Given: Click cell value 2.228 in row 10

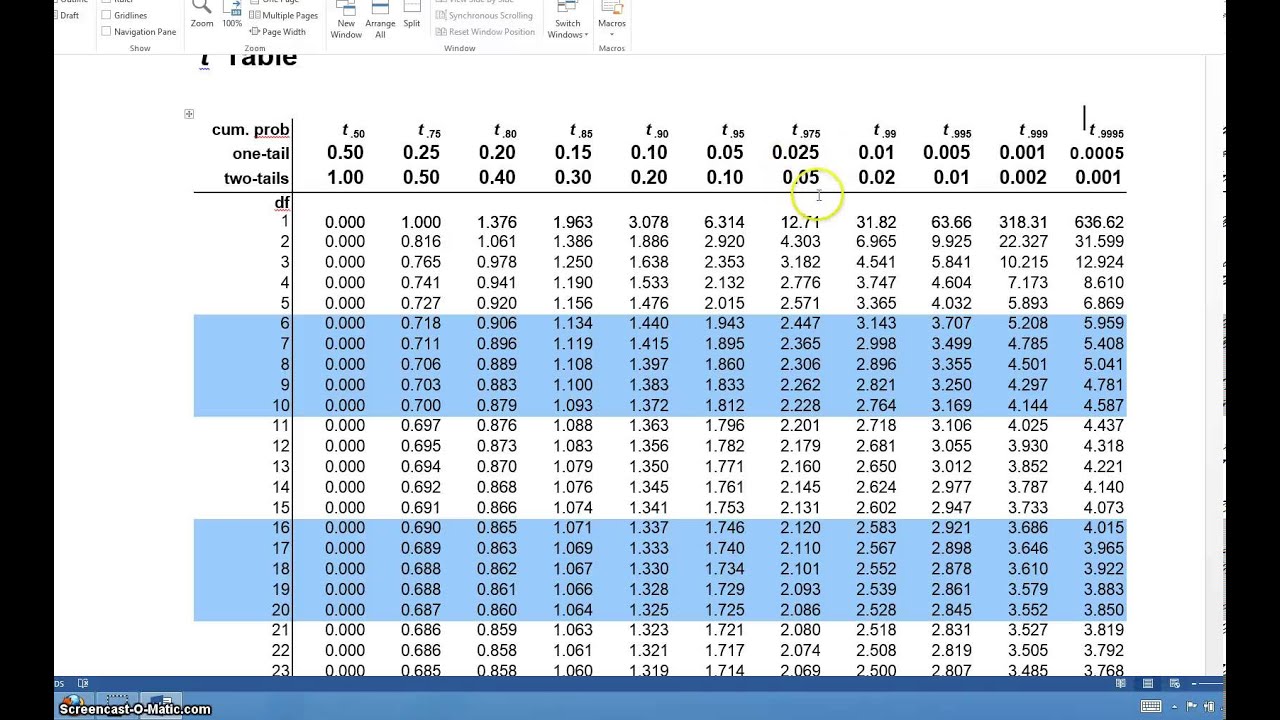Looking at the screenshot, I should point(800,406).
